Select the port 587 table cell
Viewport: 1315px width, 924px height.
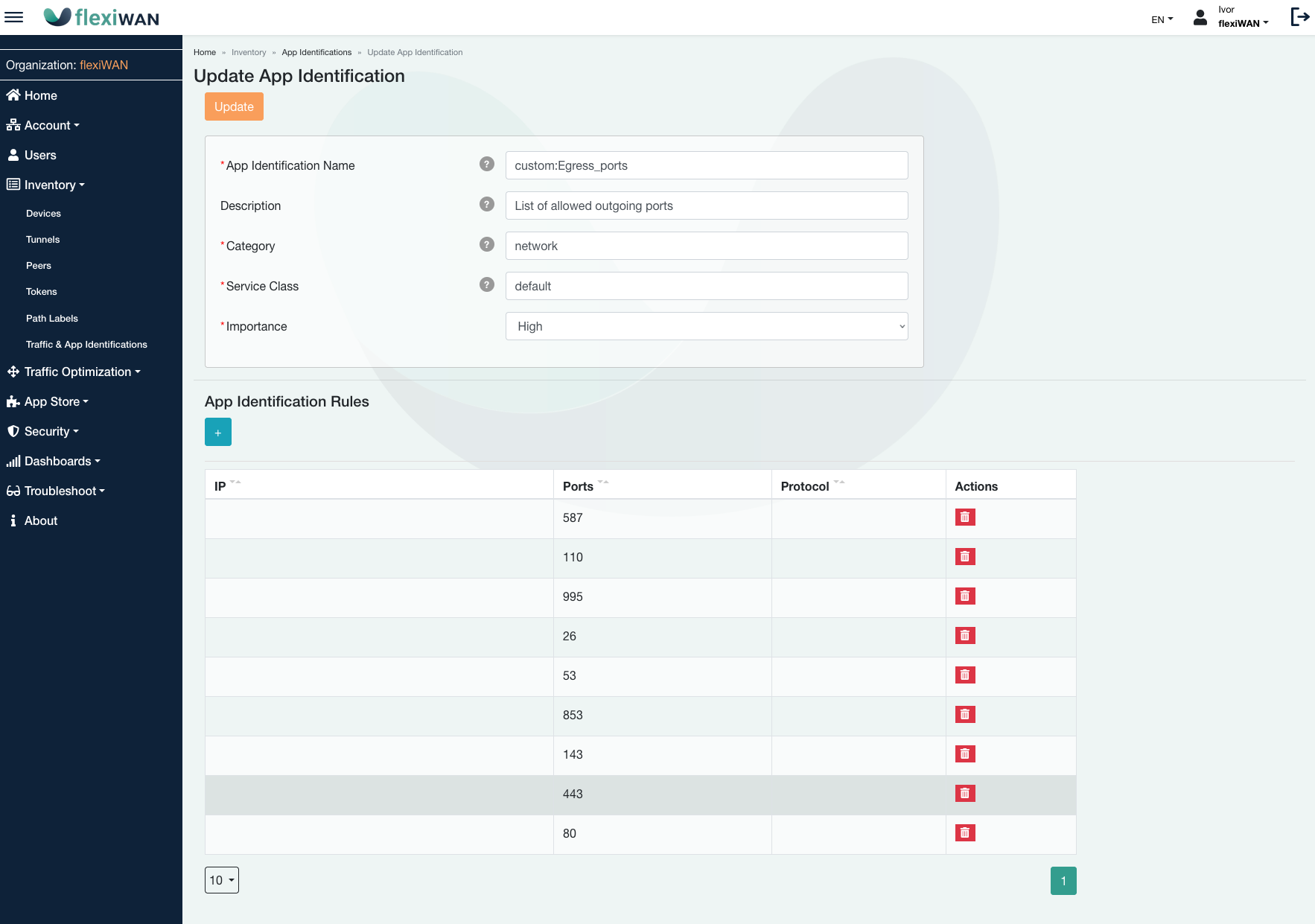(662, 518)
